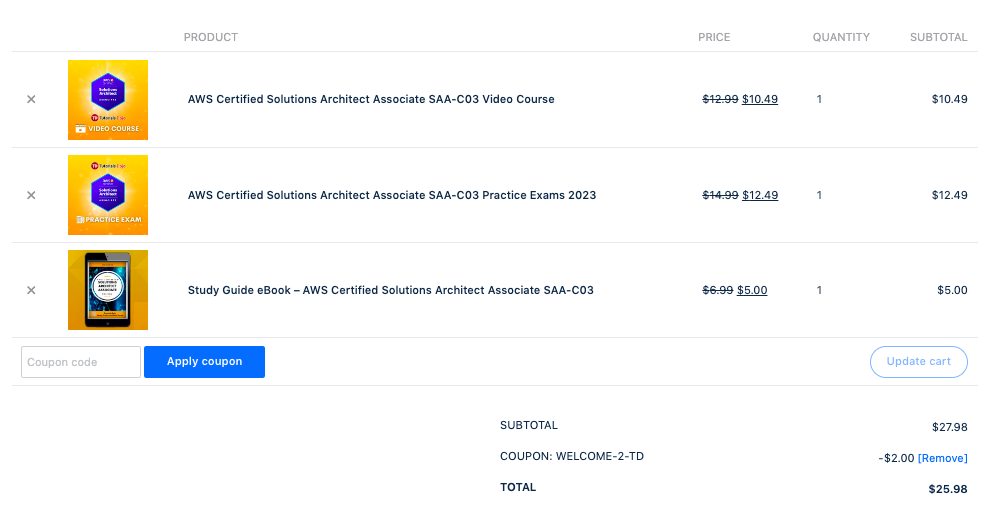The width and height of the screenshot is (992, 513).
Task: Open the Video Course product thumbnail
Action: [108, 100]
